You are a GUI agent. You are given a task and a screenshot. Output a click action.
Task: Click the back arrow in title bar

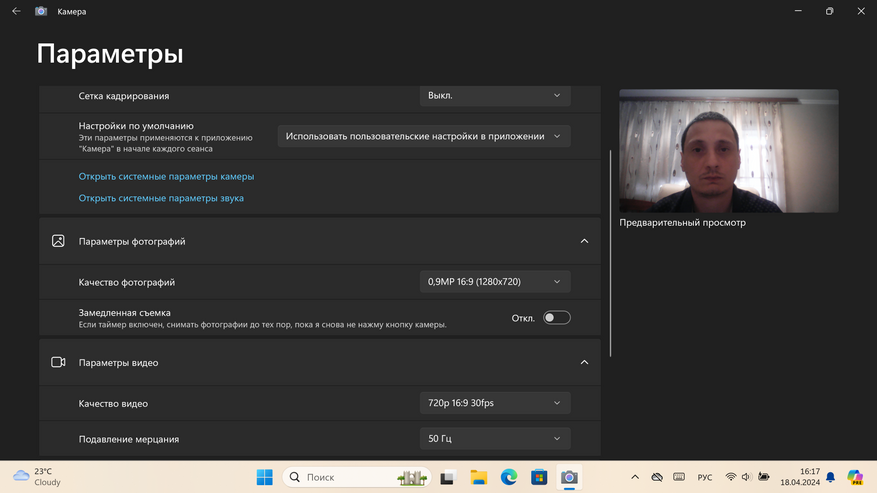pos(16,11)
